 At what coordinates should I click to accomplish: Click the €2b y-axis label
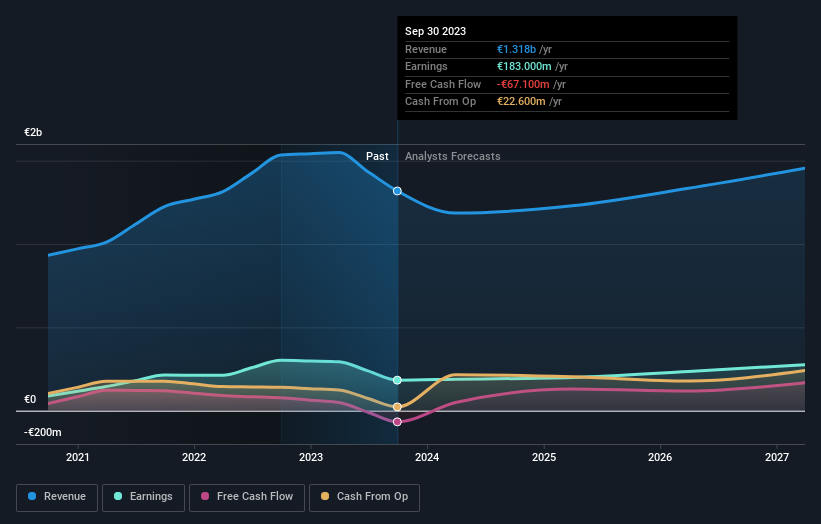pos(33,132)
